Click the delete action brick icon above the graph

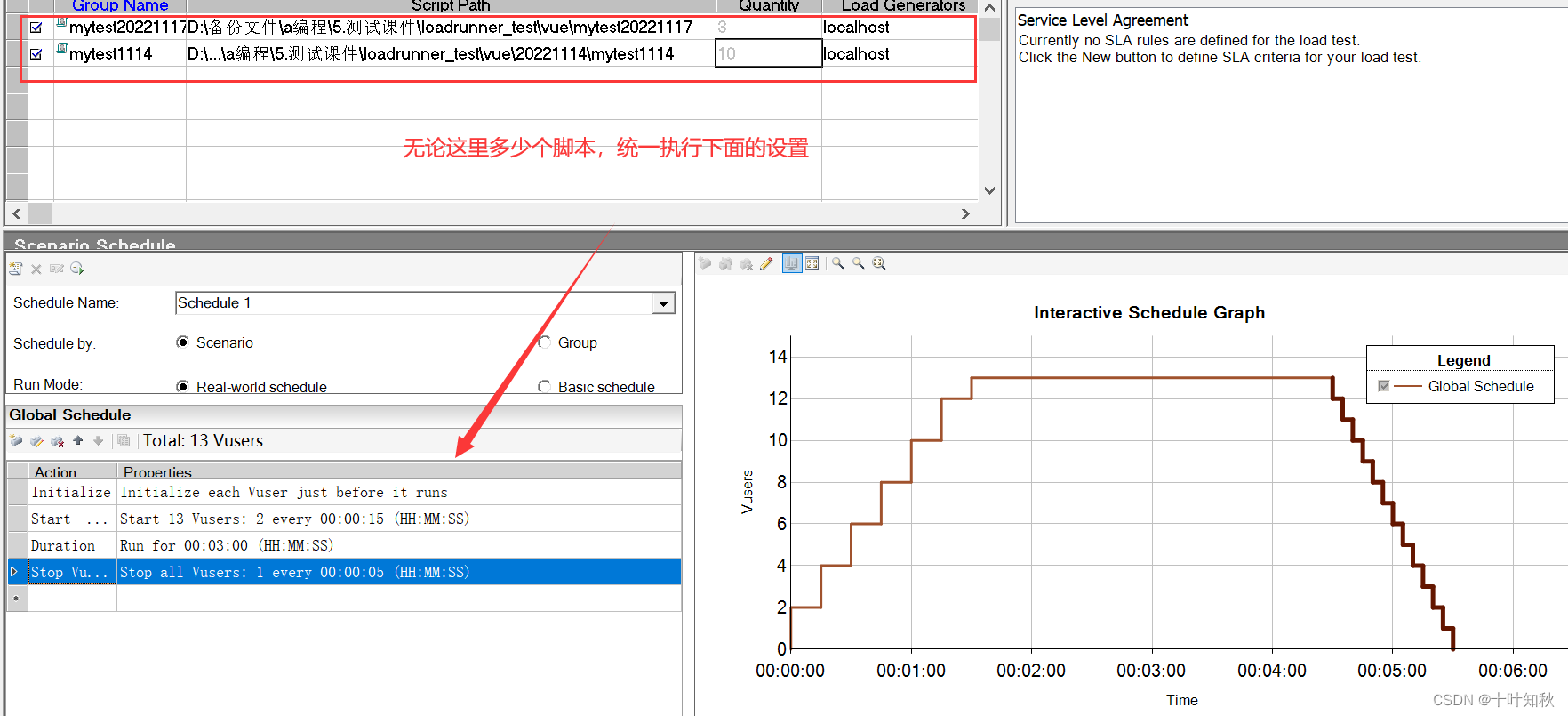point(746,263)
